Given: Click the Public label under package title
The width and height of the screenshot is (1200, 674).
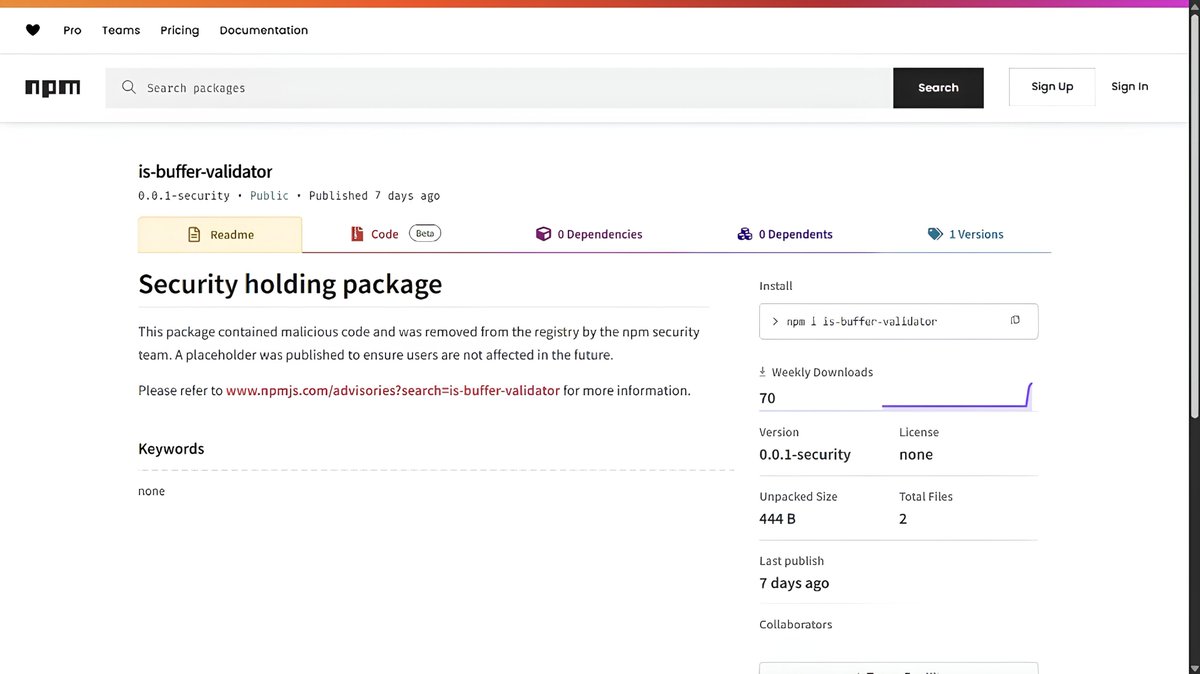Looking at the screenshot, I should pyautogui.click(x=269, y=196).
